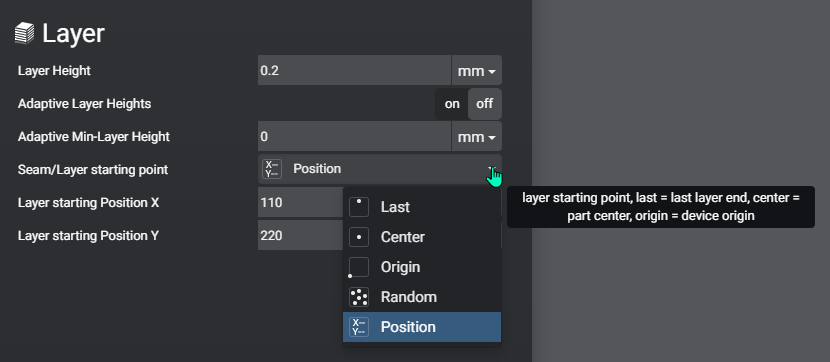Click the X-Y icon in Seam dropdown field
Screen dimensions: 830x362
(x=272, y=169)
